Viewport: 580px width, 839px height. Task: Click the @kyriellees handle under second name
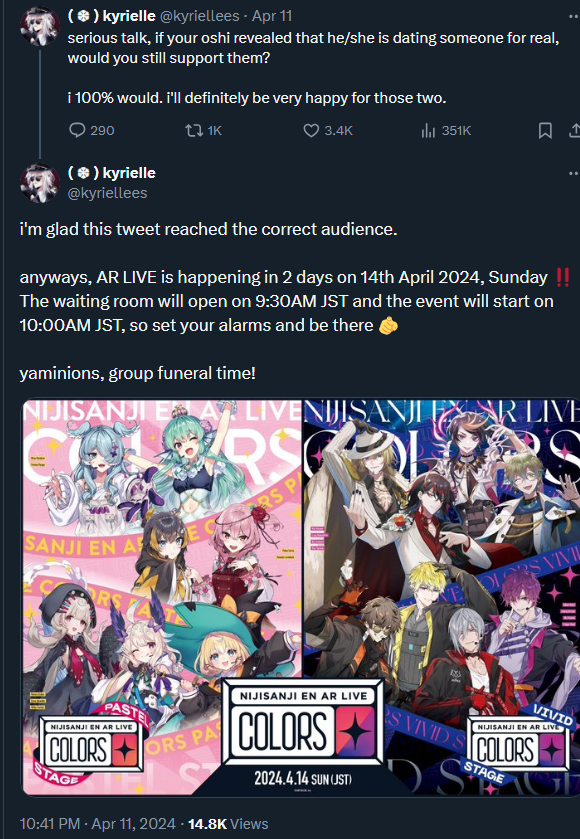pos(107,193)
